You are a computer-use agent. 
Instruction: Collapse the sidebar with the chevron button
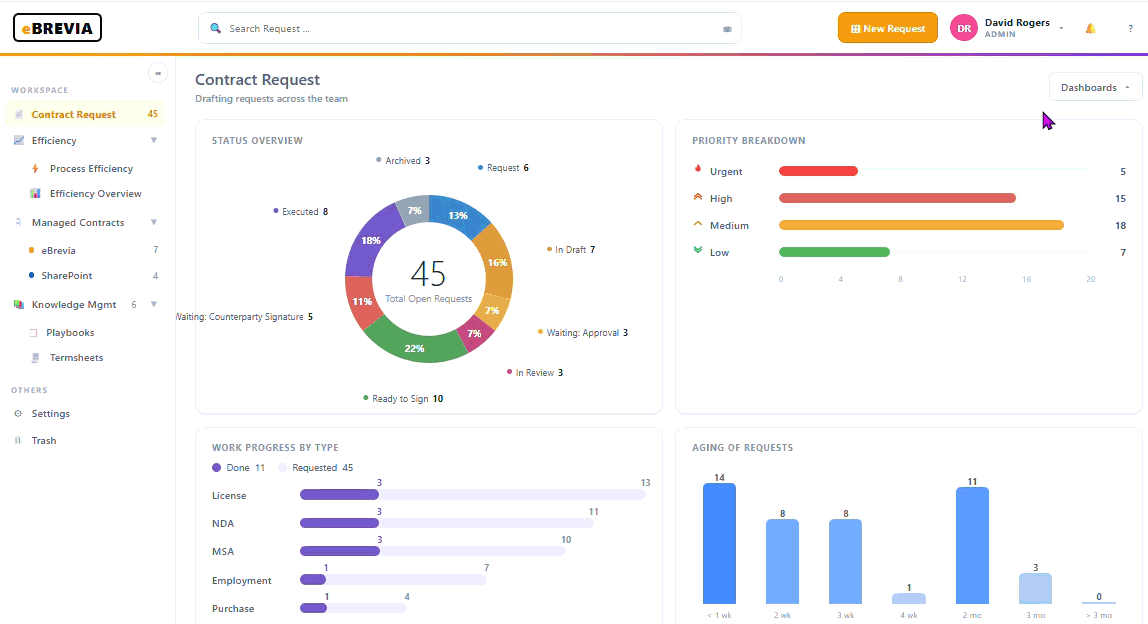(157, 73)
